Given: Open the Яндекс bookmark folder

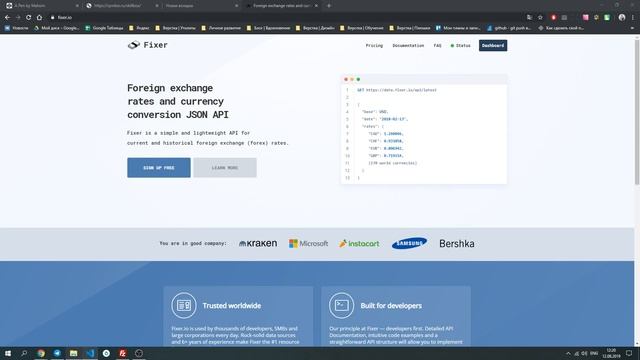Looking at the screenshot, I should click(x=139, y=28).
